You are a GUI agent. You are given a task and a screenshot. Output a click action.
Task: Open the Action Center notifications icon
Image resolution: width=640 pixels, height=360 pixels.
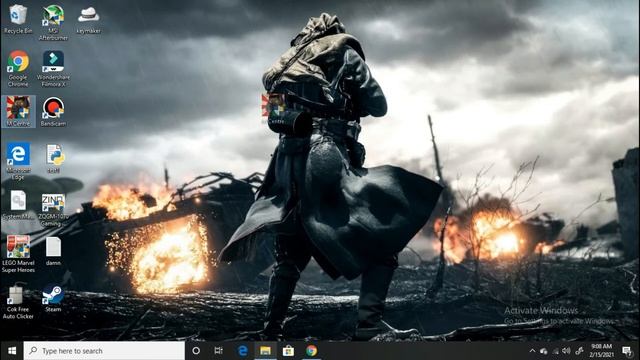[627, 351]
